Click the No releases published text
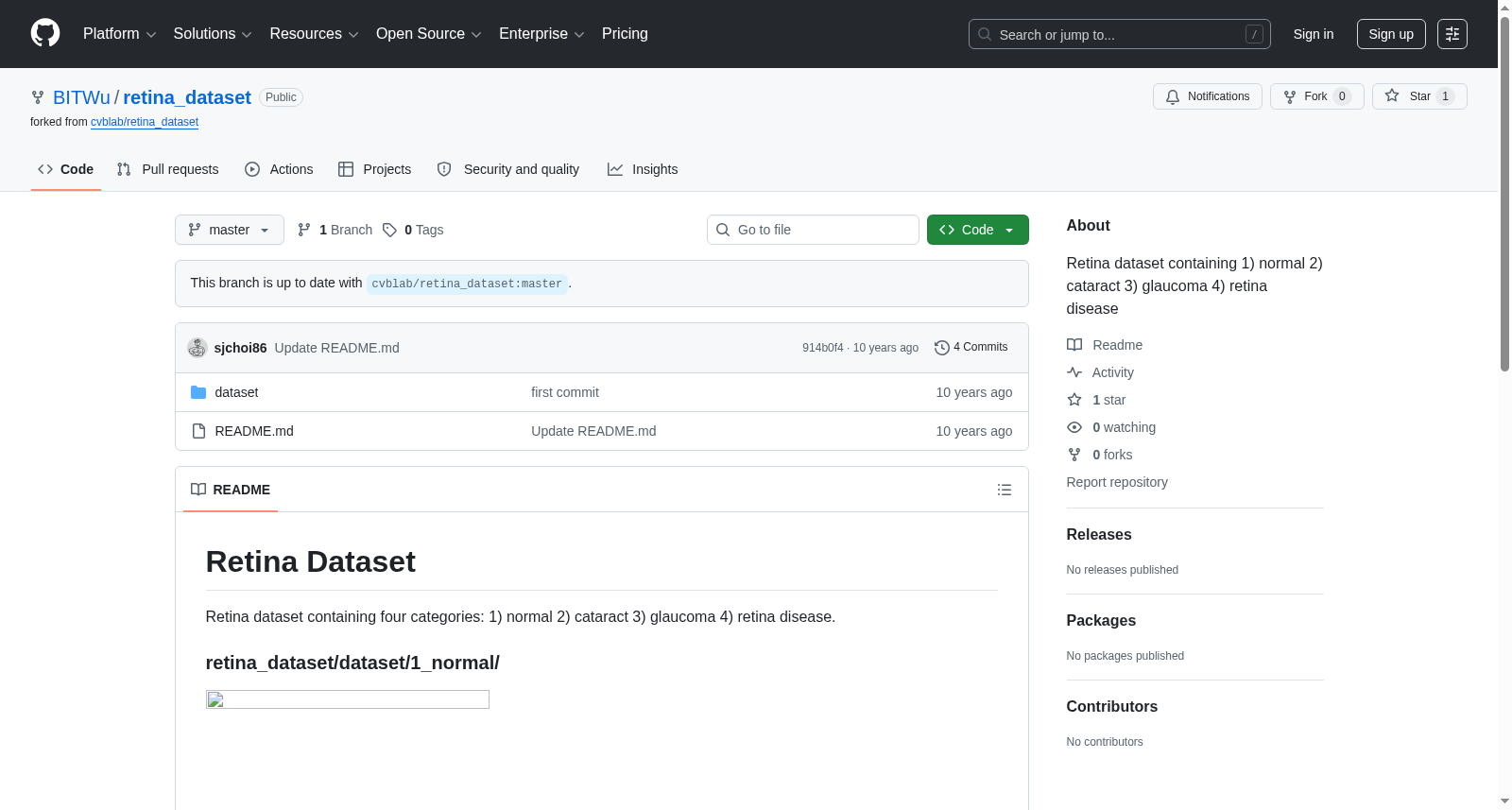The image size is (1512, 810). point(1123,570)
